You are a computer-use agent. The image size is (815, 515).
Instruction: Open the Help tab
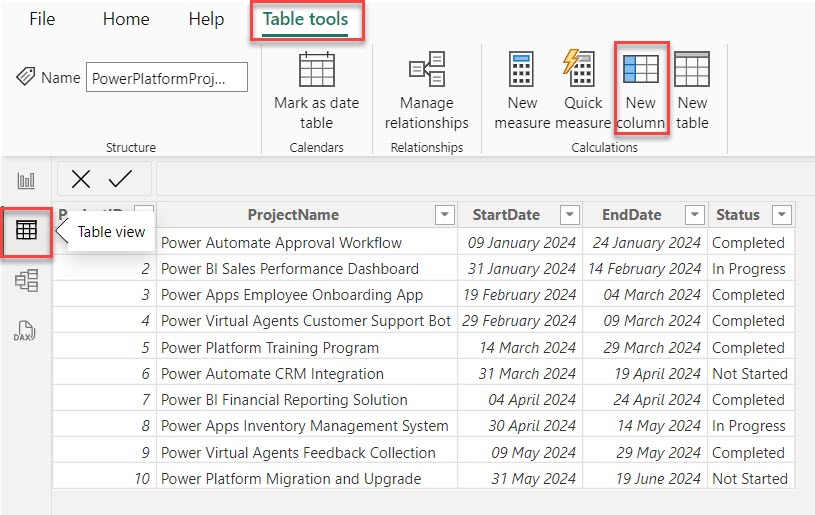tap(206, 19)
